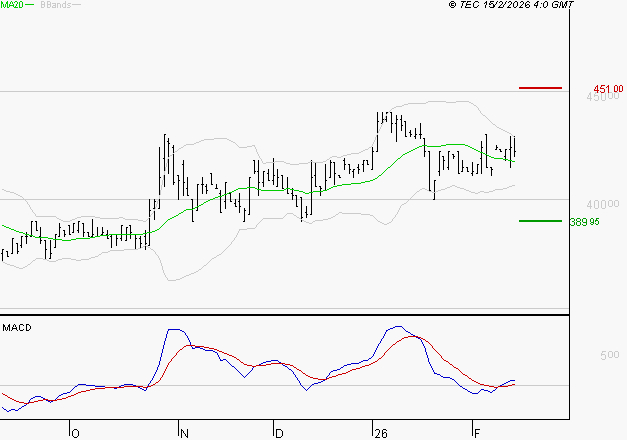Click the O month marker on time axis
This screenshot has width=627, height=440.
click(x=74, y=433)
